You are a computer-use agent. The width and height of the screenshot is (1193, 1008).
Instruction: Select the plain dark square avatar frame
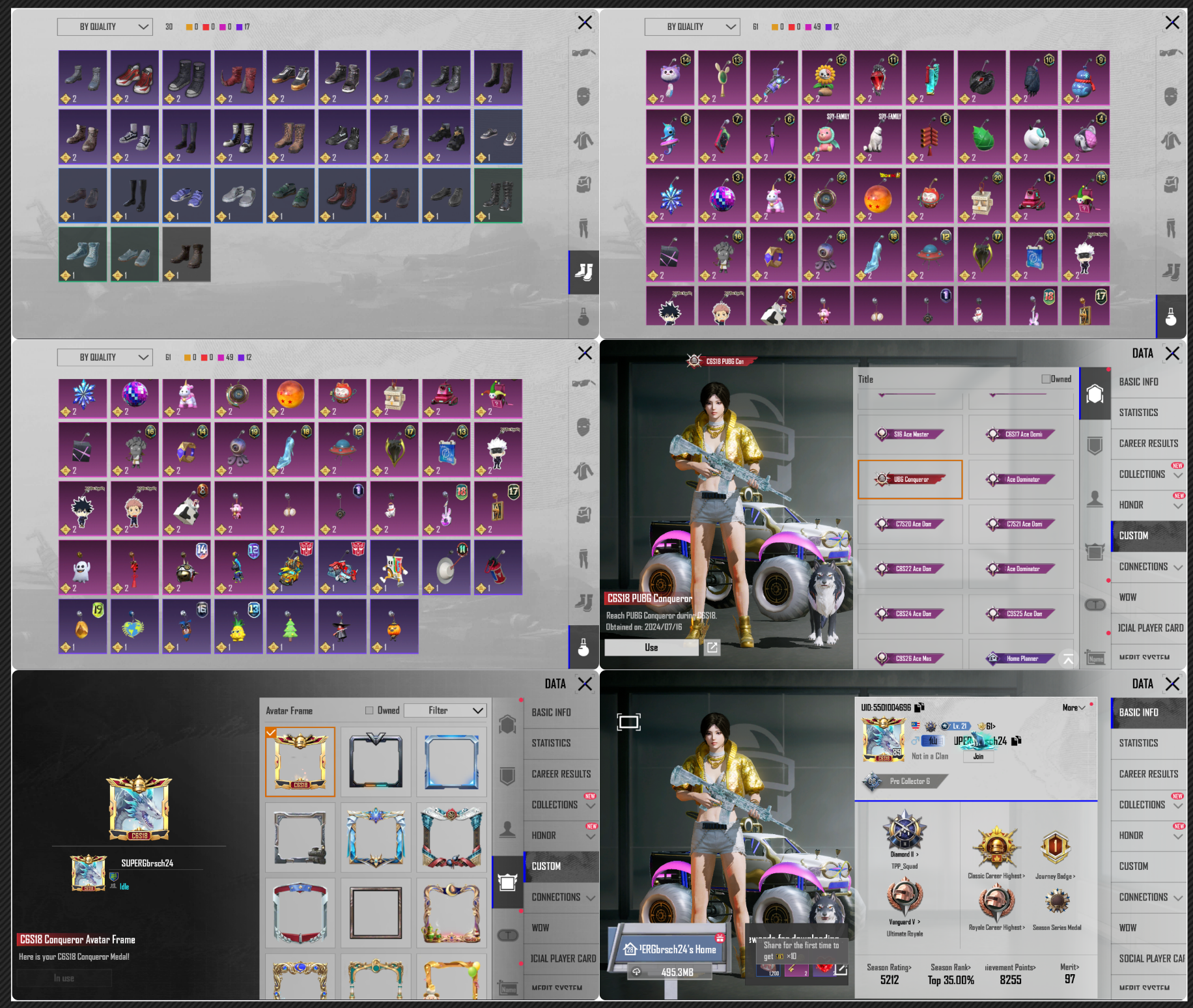[x=376, y=913]
